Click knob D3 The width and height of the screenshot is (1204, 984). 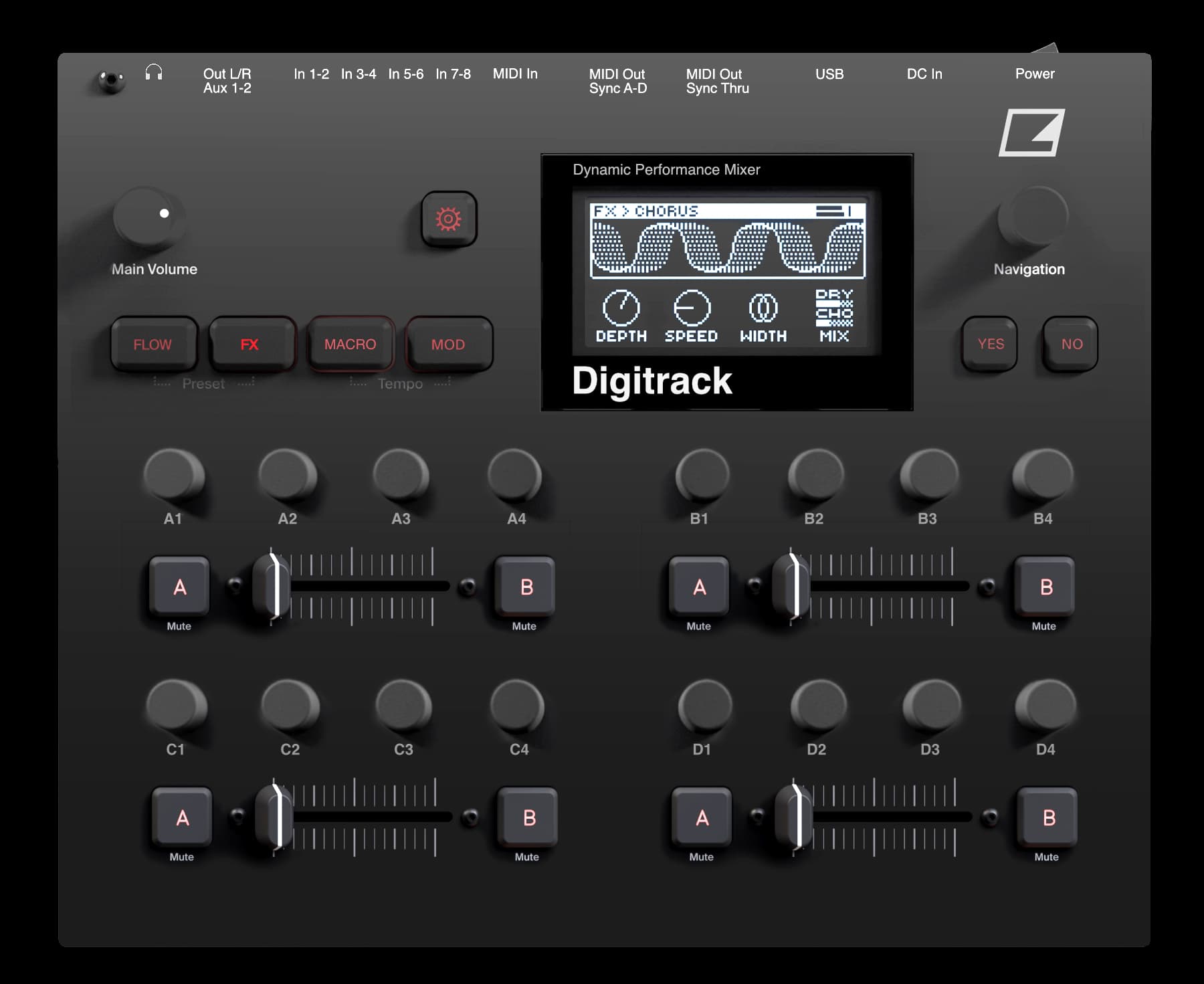(x=932, y=705)
